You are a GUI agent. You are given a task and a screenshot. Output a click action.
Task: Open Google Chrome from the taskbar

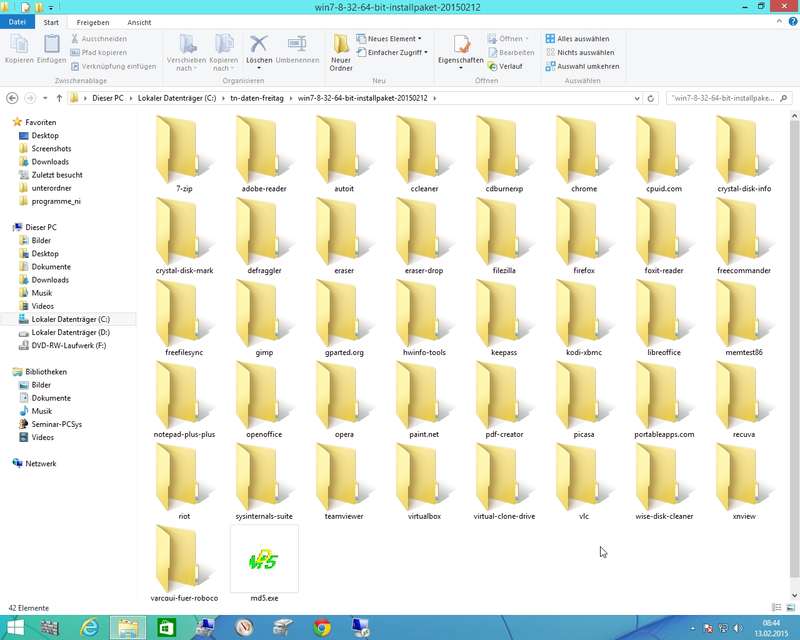pyautogui.click(x=322, y=628)
